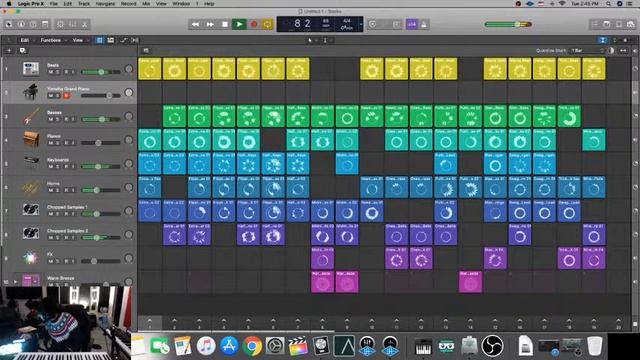Click the Horns track icon
This screenshot has width=640, height=360.
click(x=31, y=187)
